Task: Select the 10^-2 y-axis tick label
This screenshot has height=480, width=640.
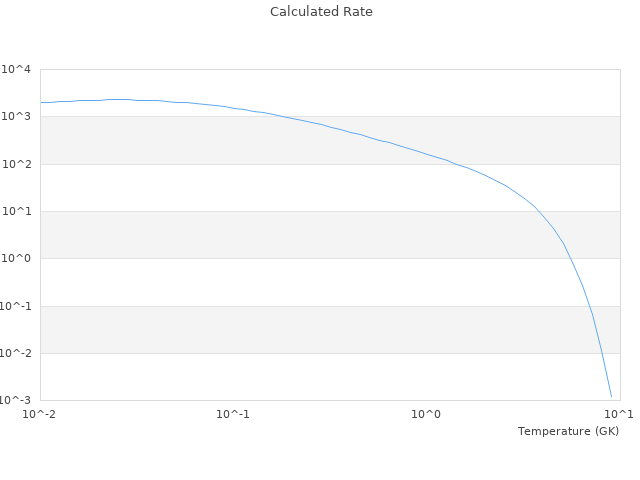Action: click(x=17, y=353)
